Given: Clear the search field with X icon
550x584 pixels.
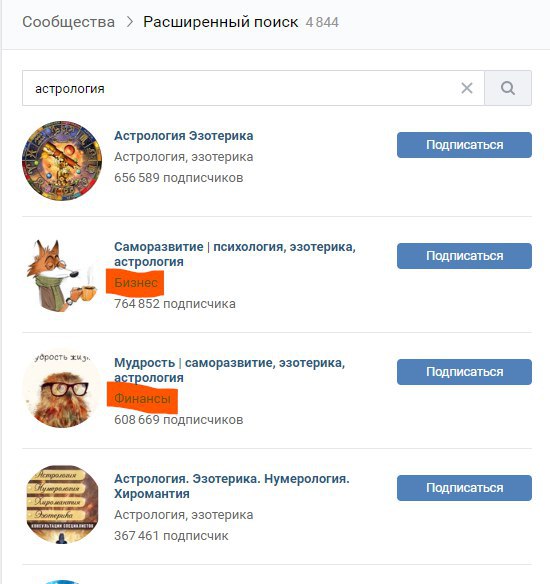Looking at the screenshot, I should click(467, 88).
